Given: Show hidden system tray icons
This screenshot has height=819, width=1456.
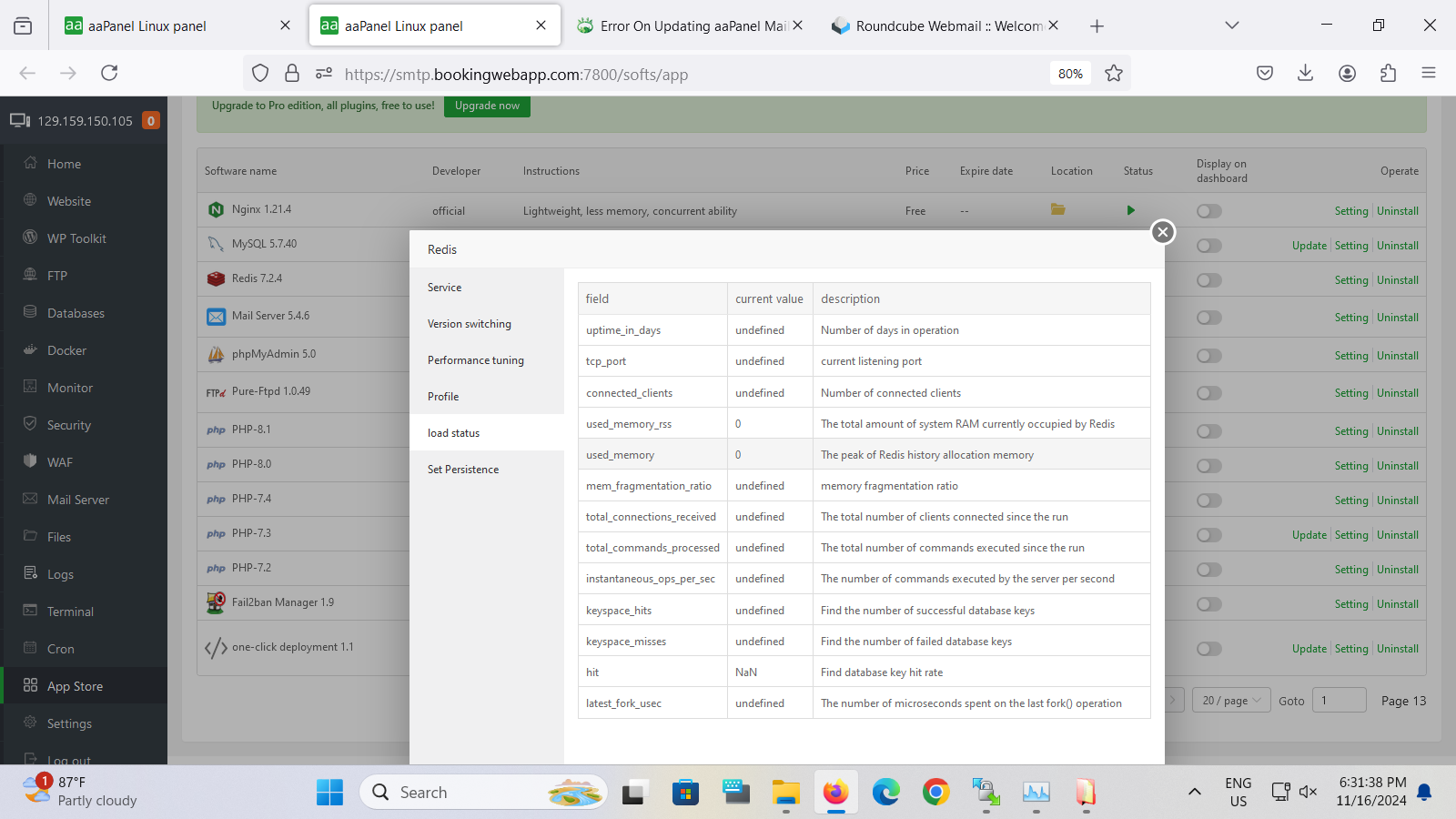Looking at the screenshot, I should click(x=1194, y=792).
